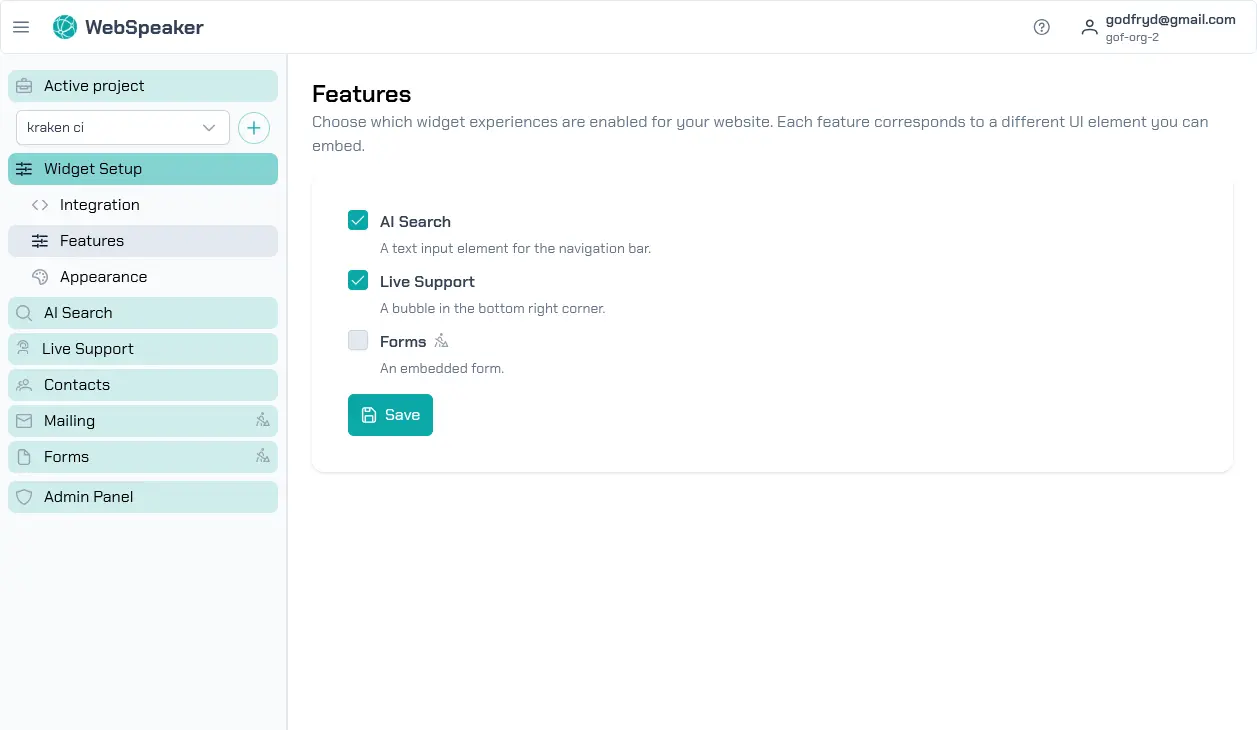Click the kraken ci project input field
1257x730 pixels.
coord(110,128)
